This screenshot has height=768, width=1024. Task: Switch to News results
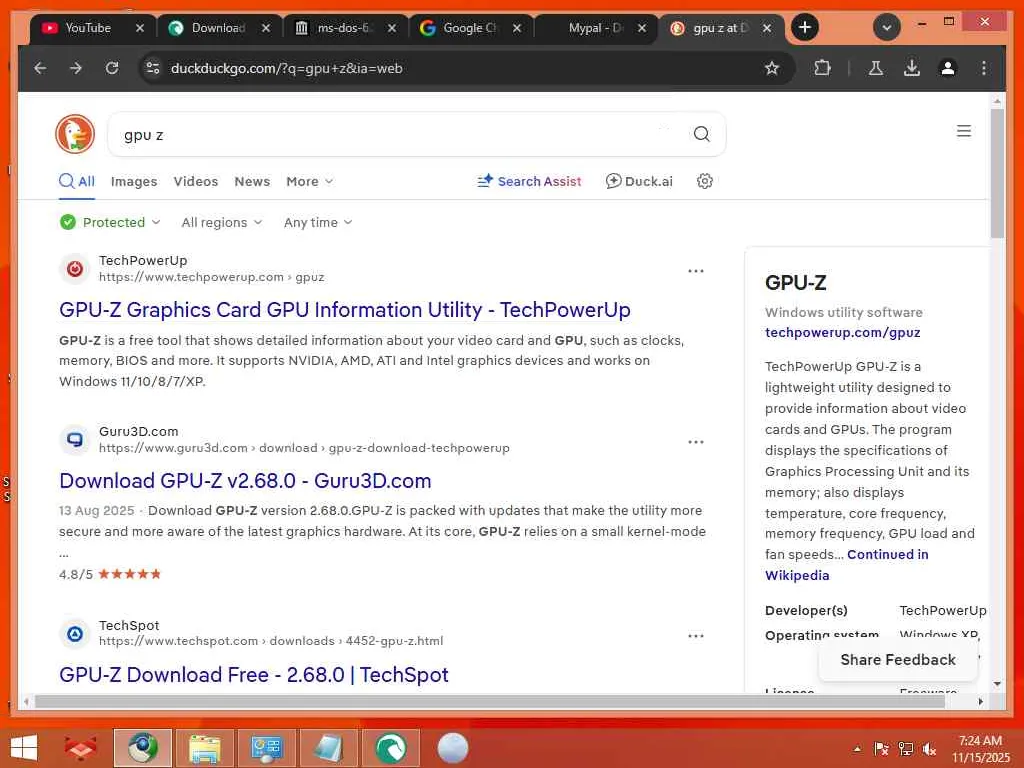pyautogui.click(x=252, y=182)
